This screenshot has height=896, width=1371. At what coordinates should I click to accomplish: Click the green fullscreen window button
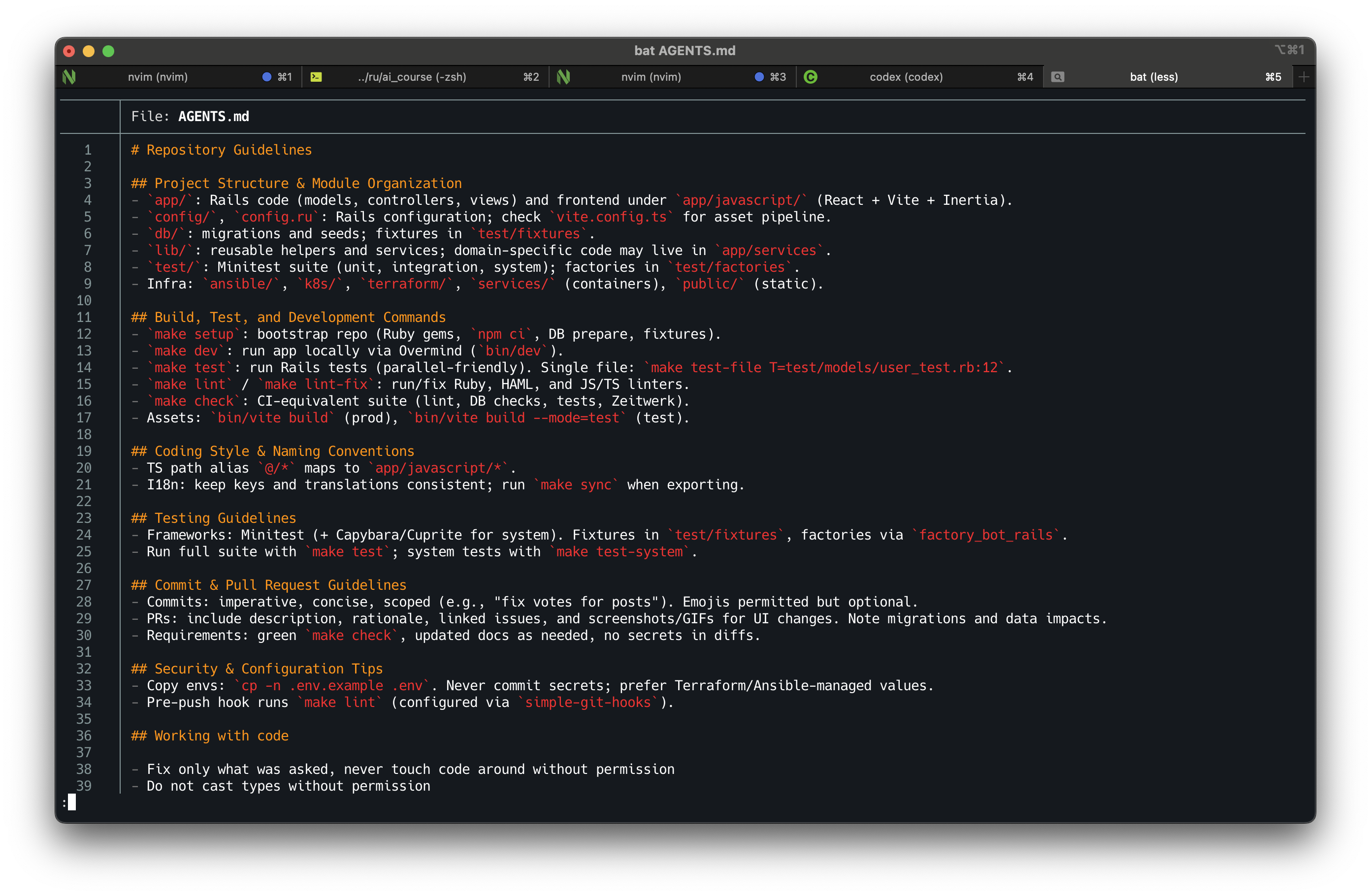click(x=108, y=51)
